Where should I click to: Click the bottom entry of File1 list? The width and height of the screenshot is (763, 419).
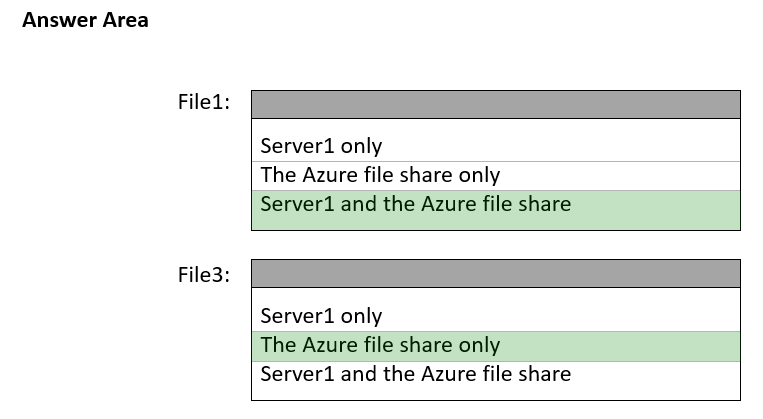tap(415, 205)
